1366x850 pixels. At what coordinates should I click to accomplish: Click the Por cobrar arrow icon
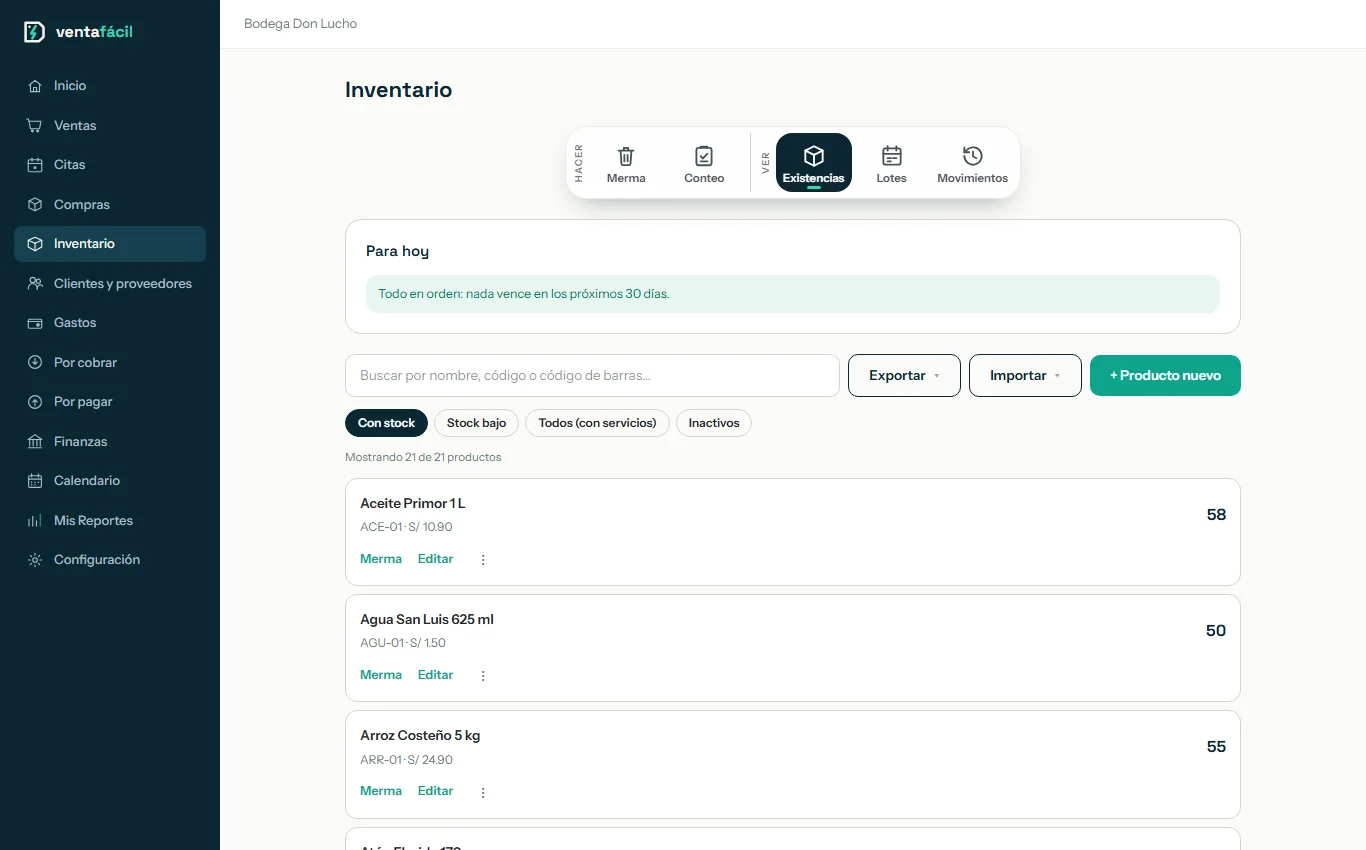tap(35, 363)
